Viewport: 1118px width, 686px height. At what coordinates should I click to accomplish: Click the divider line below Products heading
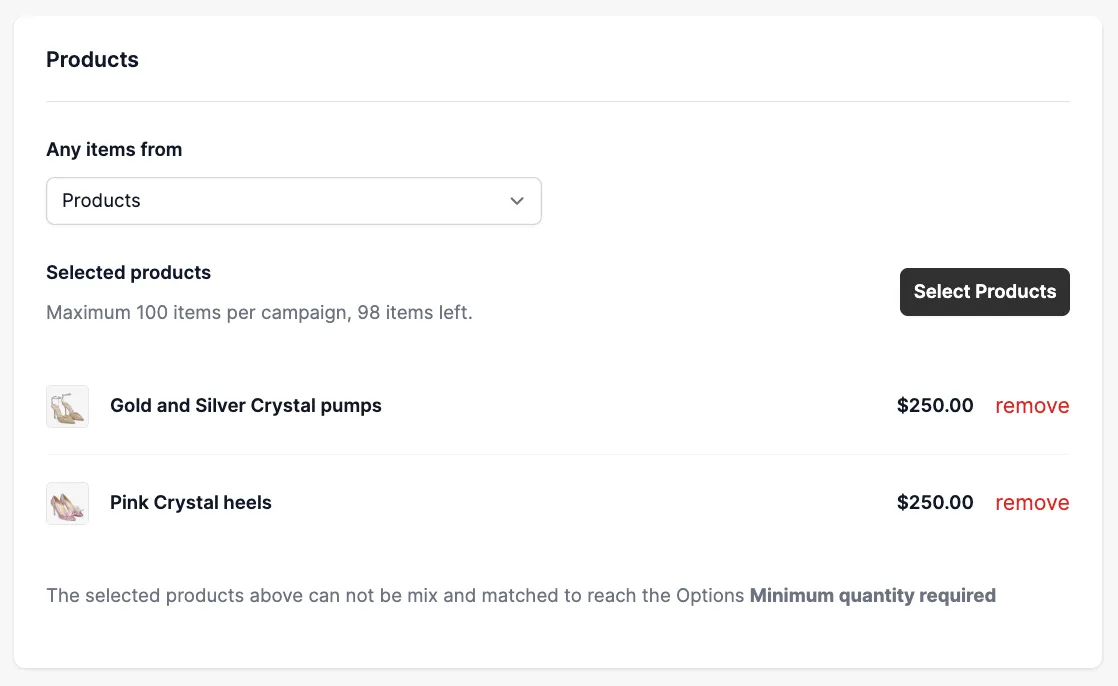(558, 101)
